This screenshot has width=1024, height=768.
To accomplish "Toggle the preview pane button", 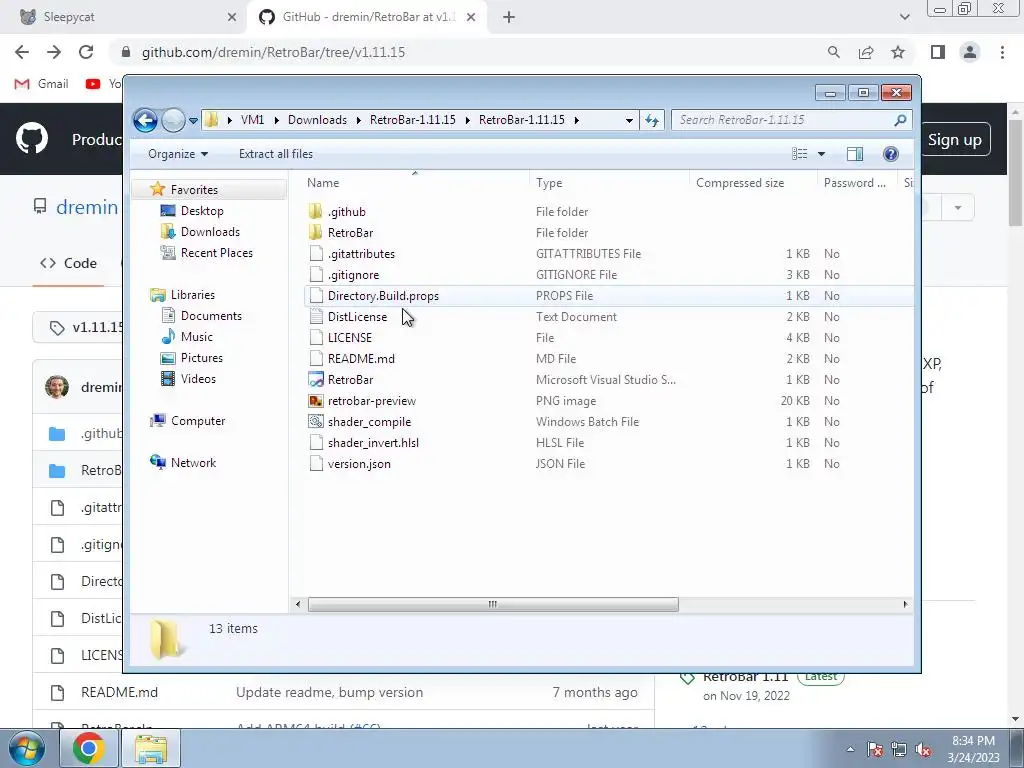I will pos(855,154).
